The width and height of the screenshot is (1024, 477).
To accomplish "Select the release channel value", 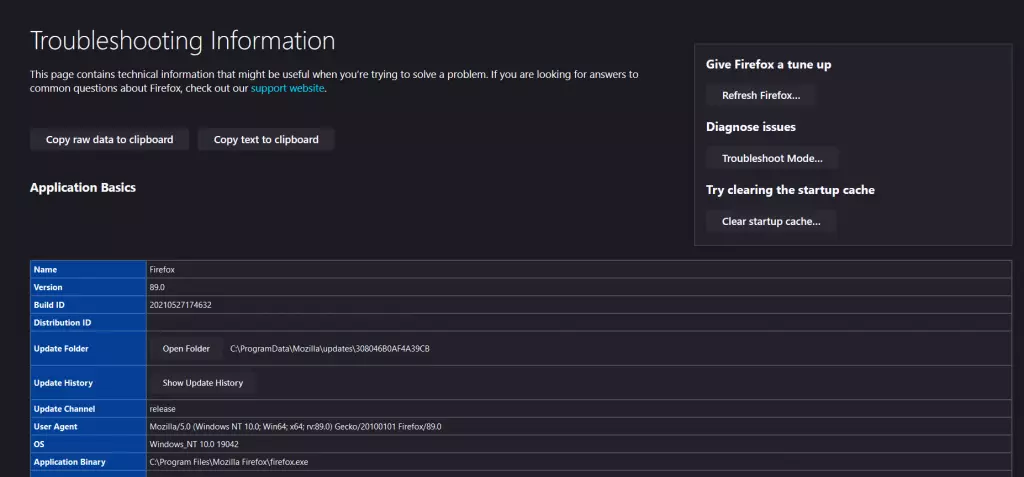I will pos(163,408).
